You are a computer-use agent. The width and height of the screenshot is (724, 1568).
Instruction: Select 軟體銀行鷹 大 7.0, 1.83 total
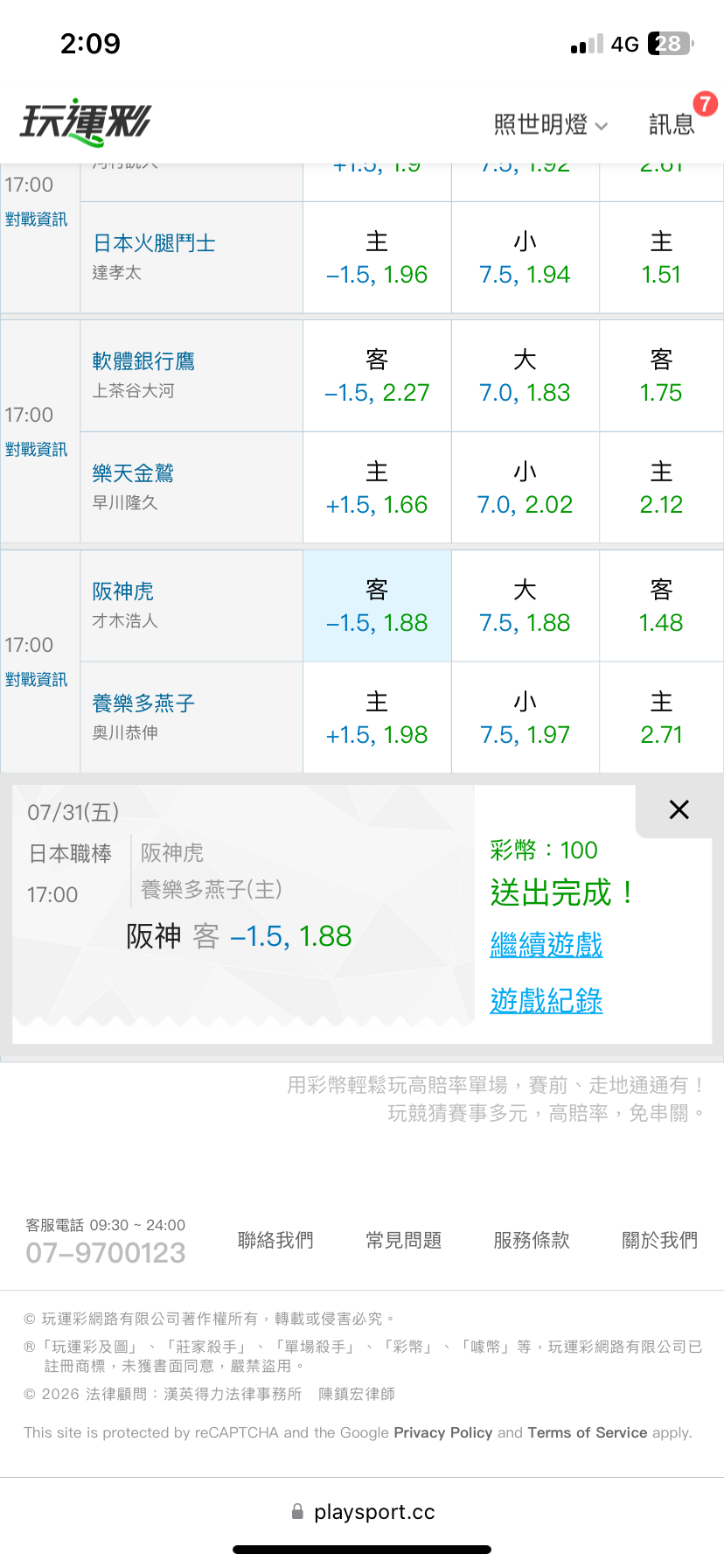(x=525, y=375)
